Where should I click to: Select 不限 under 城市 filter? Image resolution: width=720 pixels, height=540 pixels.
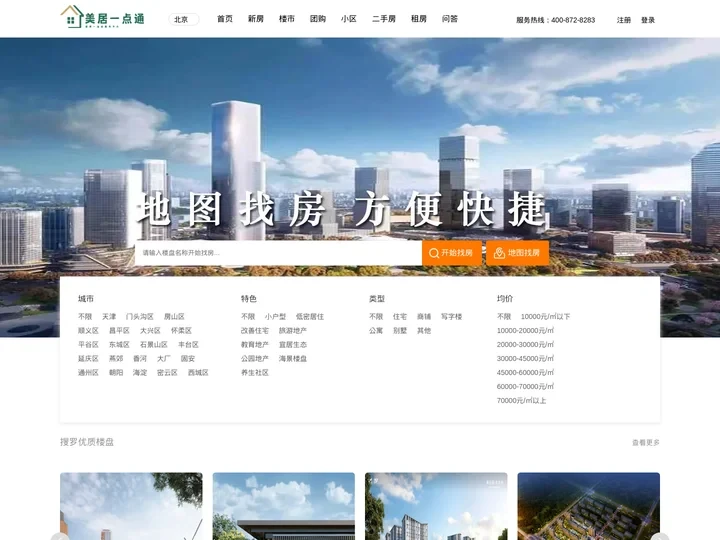point(85,316)
